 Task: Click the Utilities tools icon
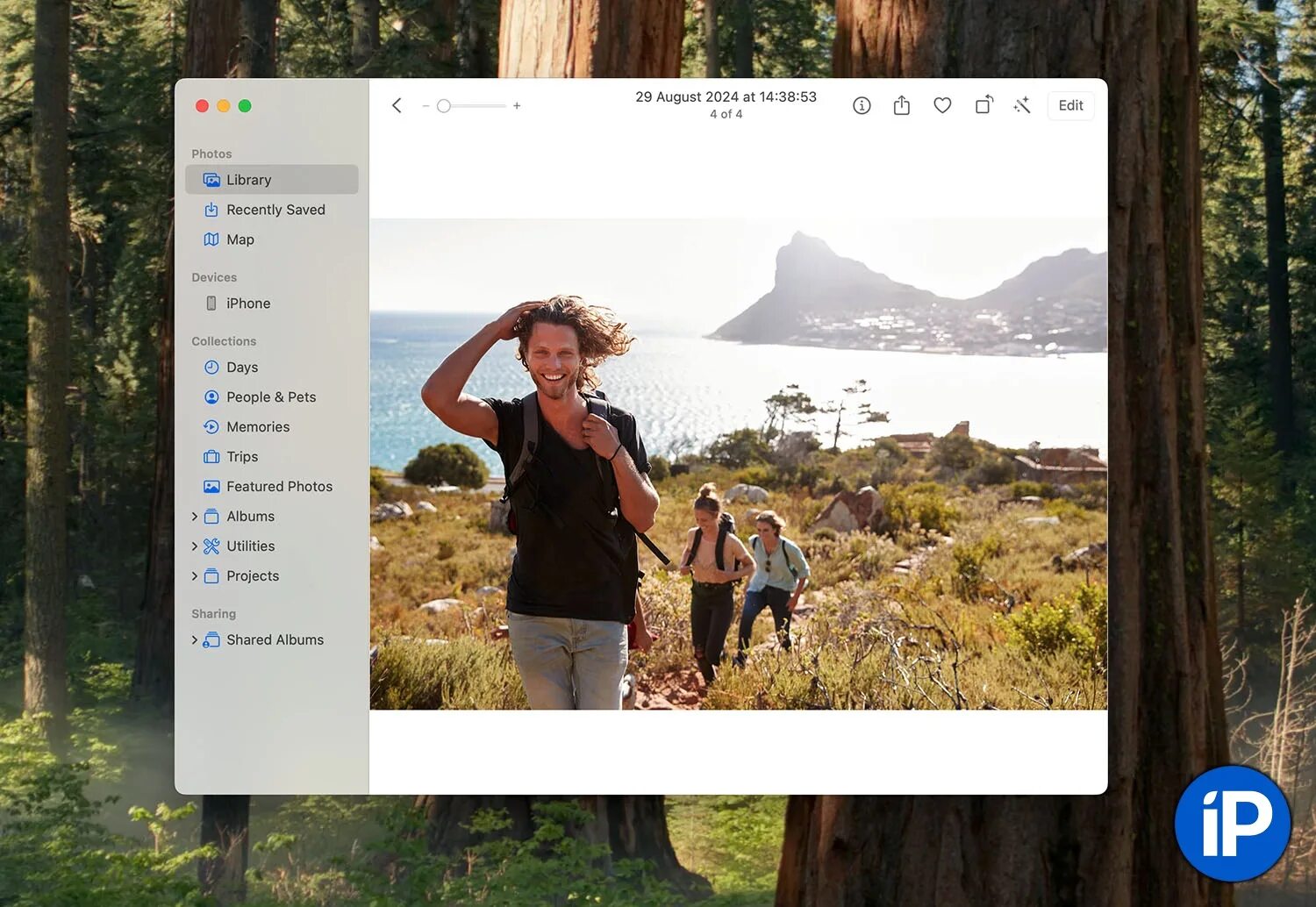click(x=211, y=546)
